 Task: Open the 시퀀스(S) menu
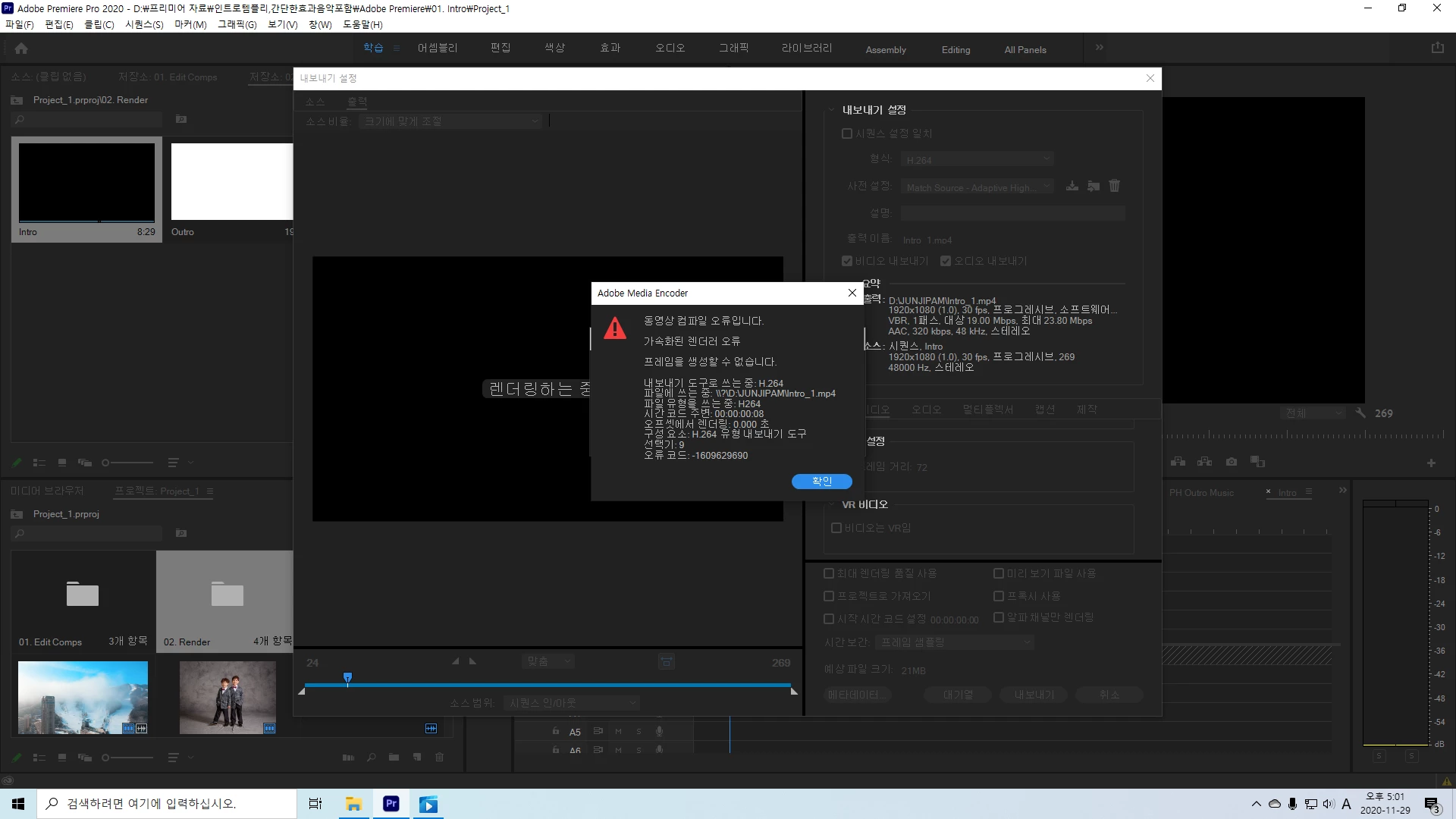click(144, 24)
